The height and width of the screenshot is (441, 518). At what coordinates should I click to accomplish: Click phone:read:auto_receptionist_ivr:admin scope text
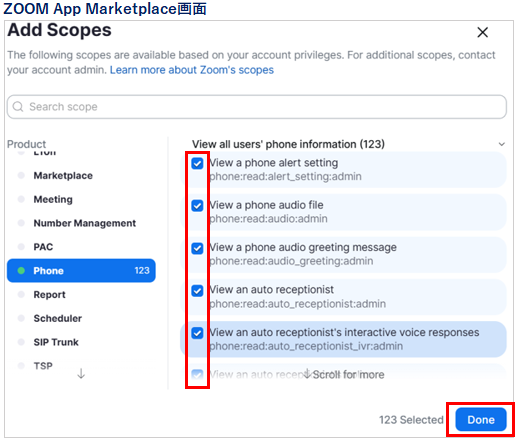(306, 346)
